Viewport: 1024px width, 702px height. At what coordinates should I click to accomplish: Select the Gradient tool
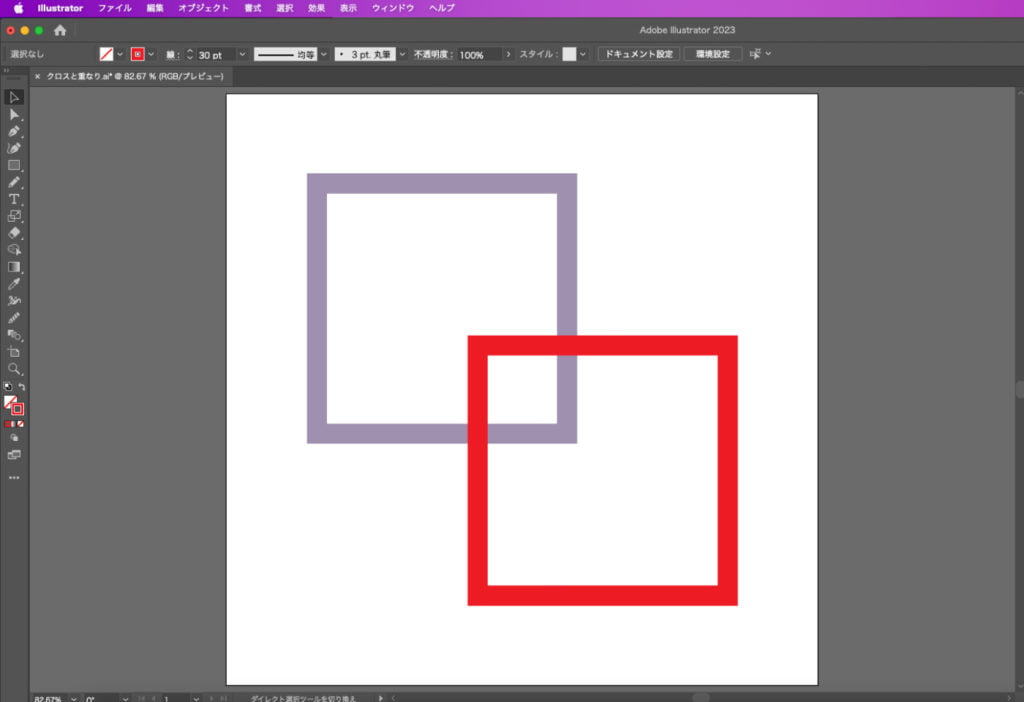(x=14, y=267)
